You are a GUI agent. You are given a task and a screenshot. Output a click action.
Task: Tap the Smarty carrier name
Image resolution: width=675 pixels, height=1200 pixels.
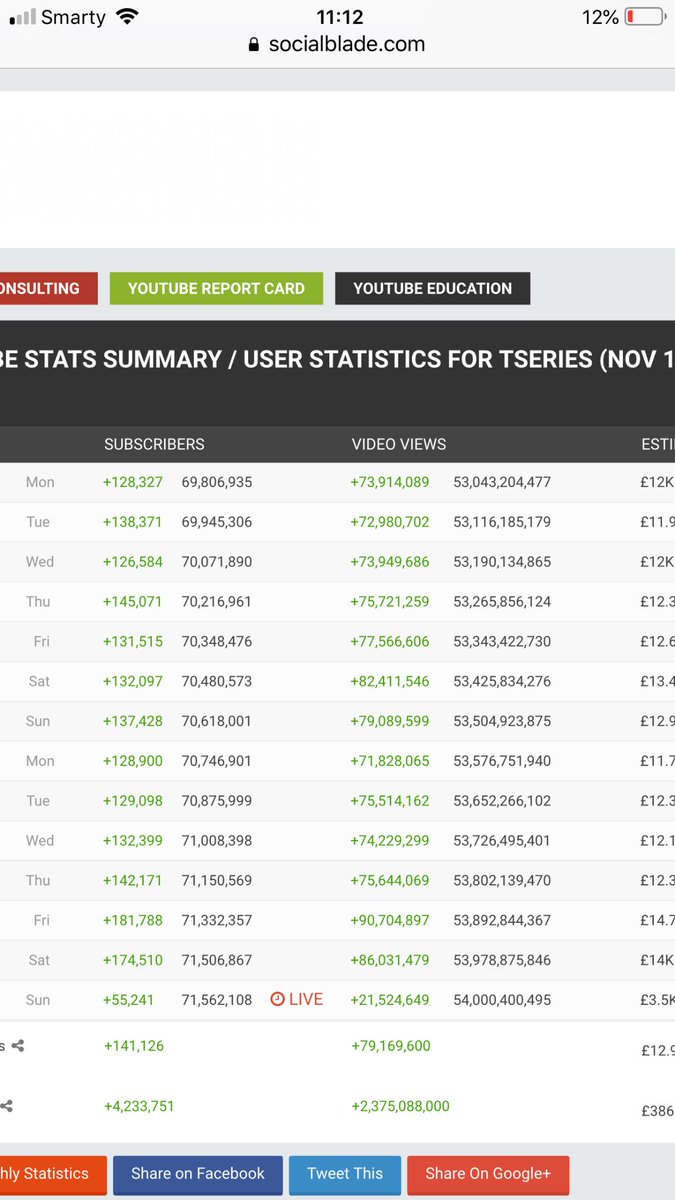coord(74,18)
